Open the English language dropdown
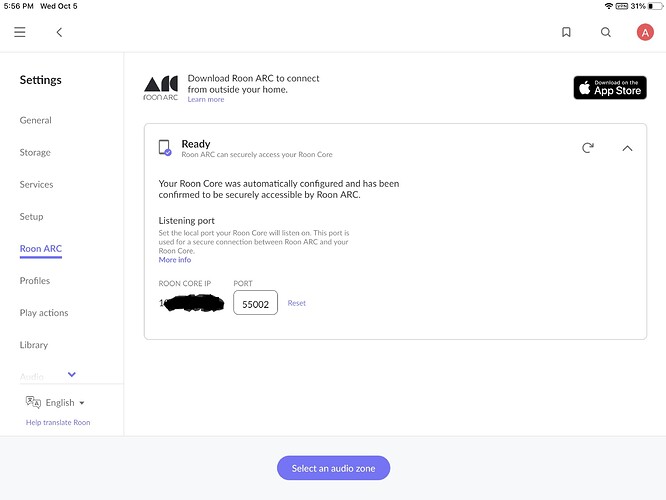The width and height of the screenshot is (666, 500). (x=65, y=403)
